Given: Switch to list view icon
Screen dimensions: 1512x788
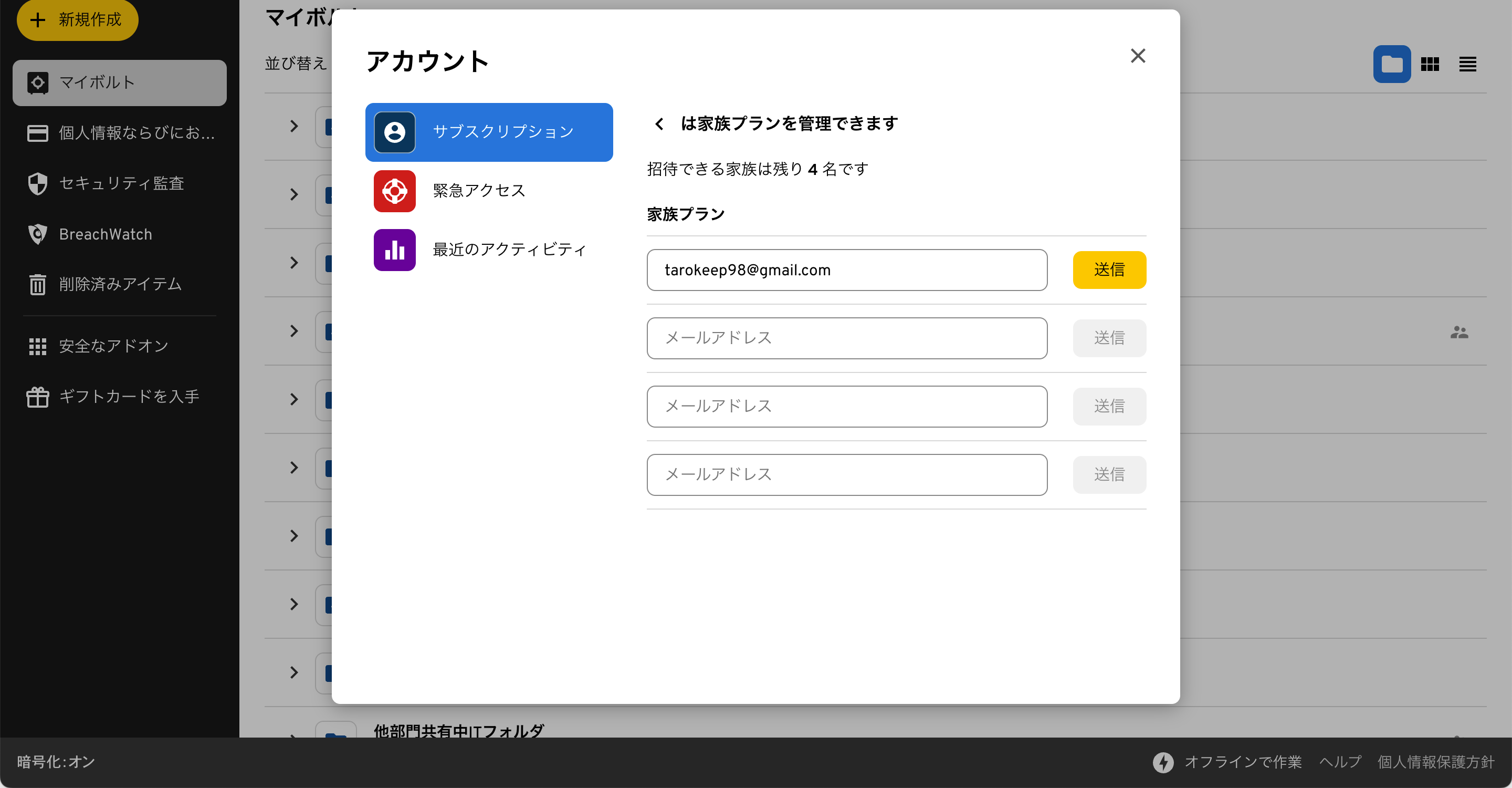Looking at the screenshot, I should coord(1467,64).
